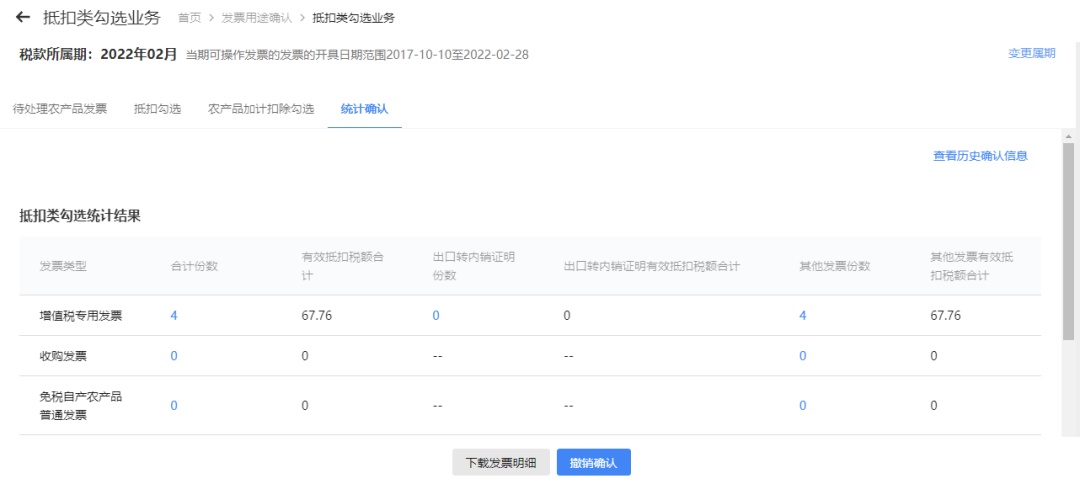Open 合计份数 0 for 免税自产农产品普通发票
Viewport: 1080px width, 484px height.
pyautogui.click(x=174, y=406)
